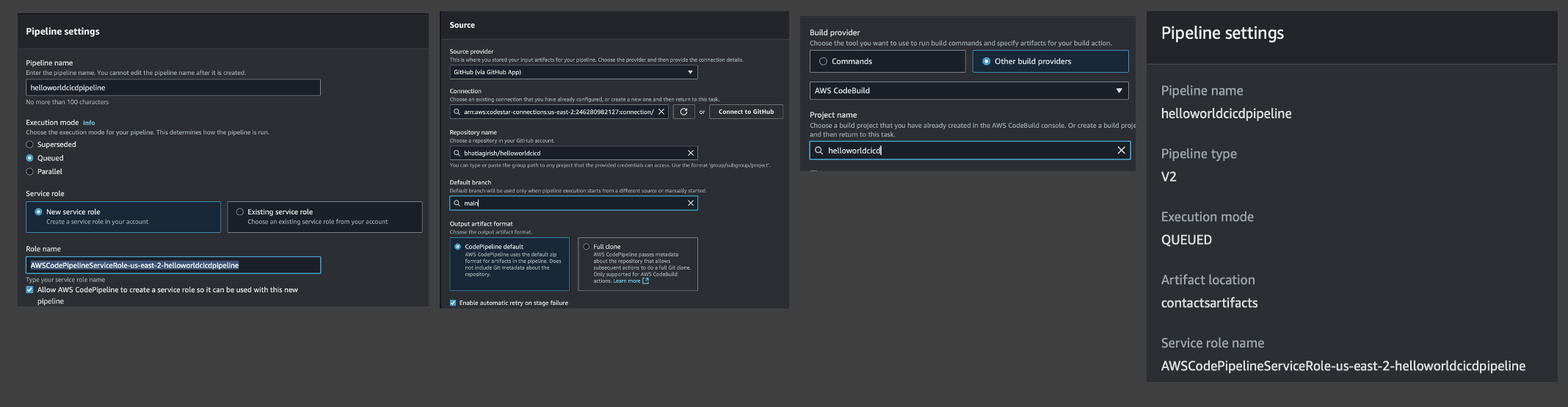This screenshot has width=1568, height=407.
Task: Click search icon in Project name field
Action: (x=819, y=151)
